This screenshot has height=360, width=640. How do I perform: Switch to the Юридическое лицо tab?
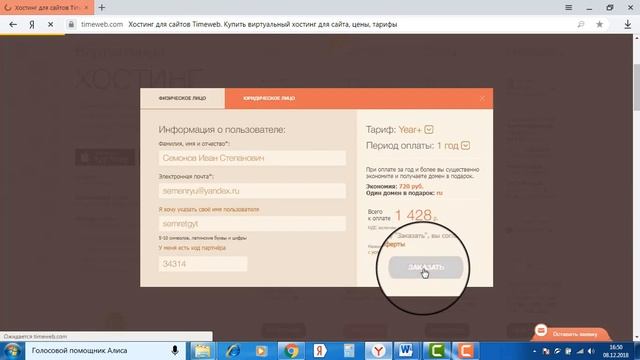coord(269,98)
